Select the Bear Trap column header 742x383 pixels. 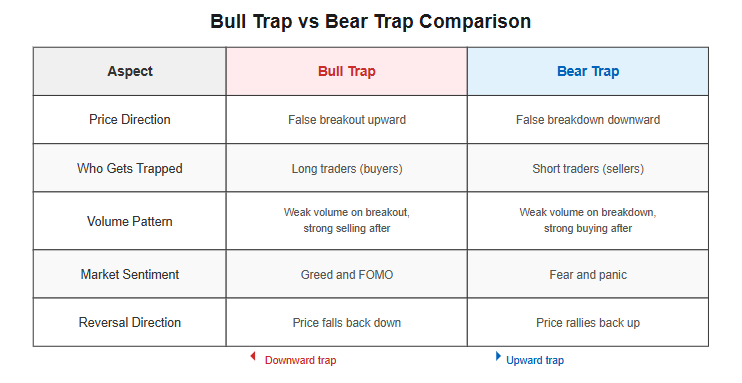588,71
